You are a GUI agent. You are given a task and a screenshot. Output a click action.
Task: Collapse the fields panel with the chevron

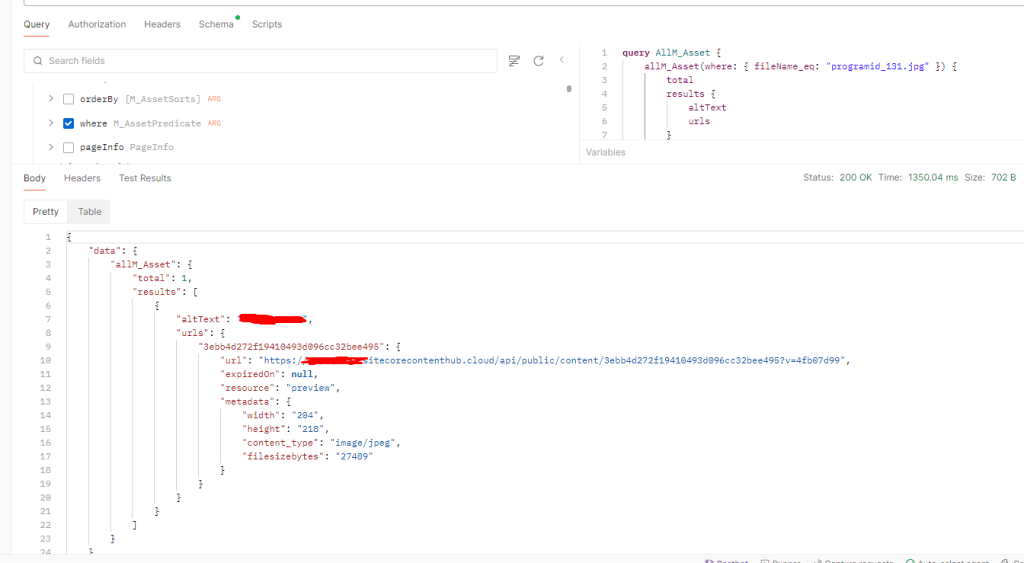[562, 59]
